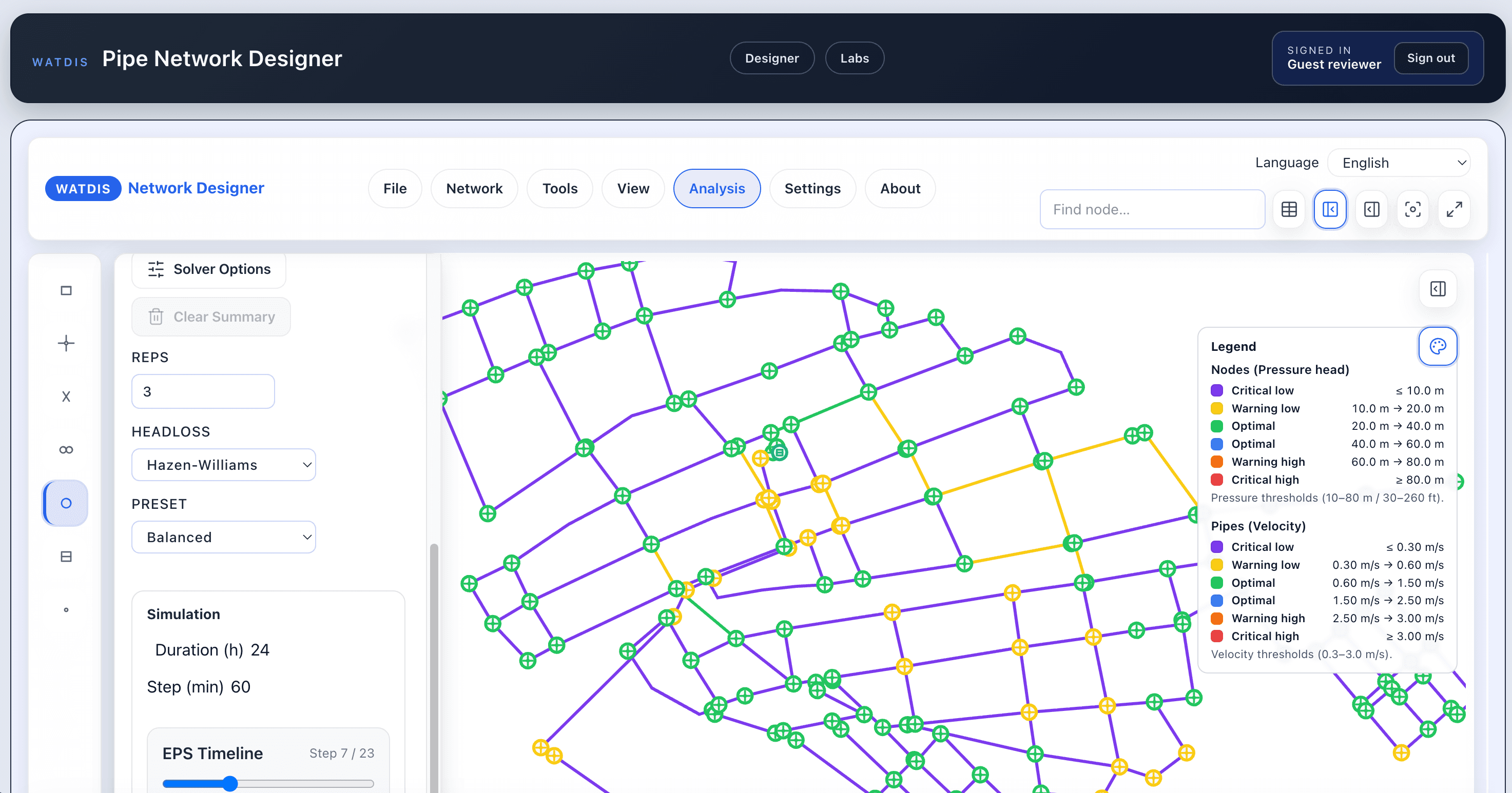Viewport: 1512px width, 793px height.
Task: Click the fullscreen expand arrows icon
Action: pos(1454,209)
